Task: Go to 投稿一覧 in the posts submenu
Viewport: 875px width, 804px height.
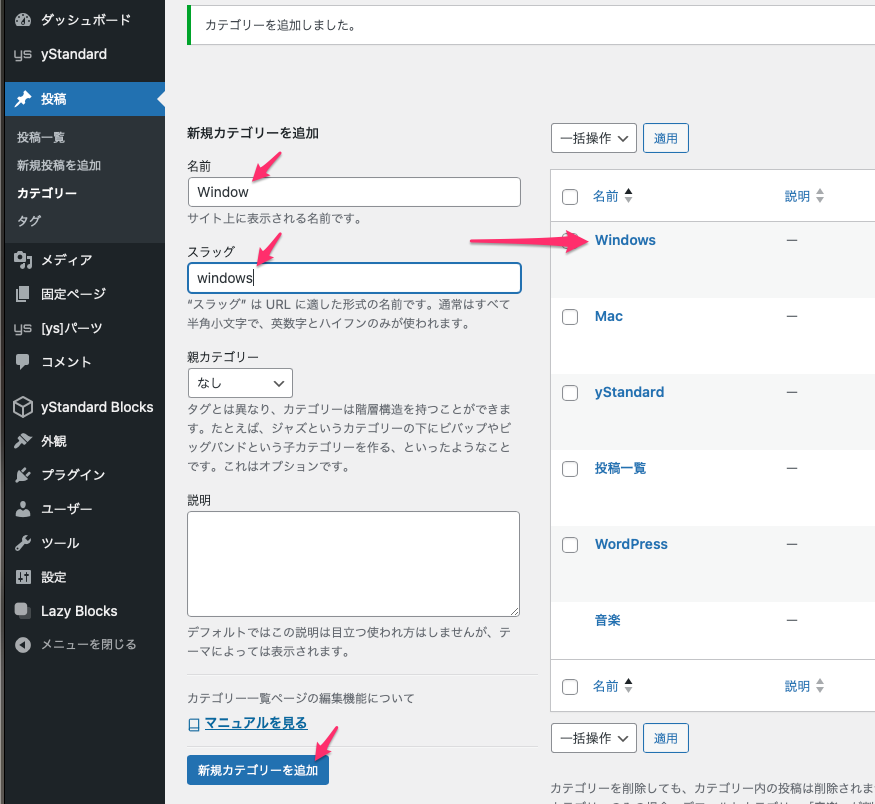Action: pos(41,137)
